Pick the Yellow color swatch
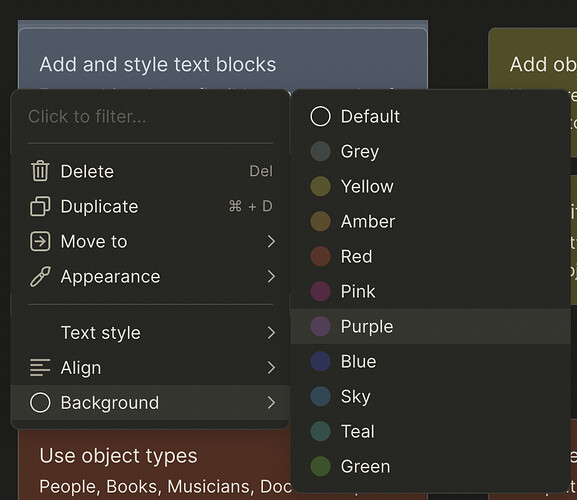Image resolution: width=577 pixels, height=500 pixels. tap(321, 186)
